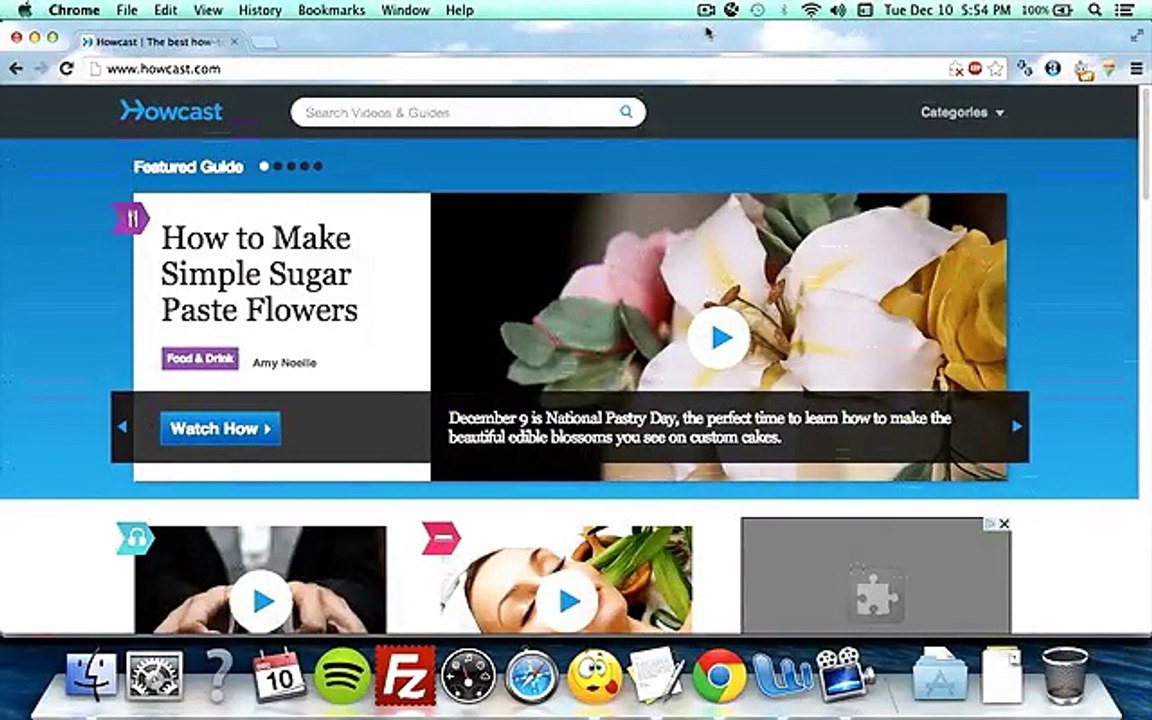Open Notification Center icon
1152x720 pixels.
[x=1125, y=10]
